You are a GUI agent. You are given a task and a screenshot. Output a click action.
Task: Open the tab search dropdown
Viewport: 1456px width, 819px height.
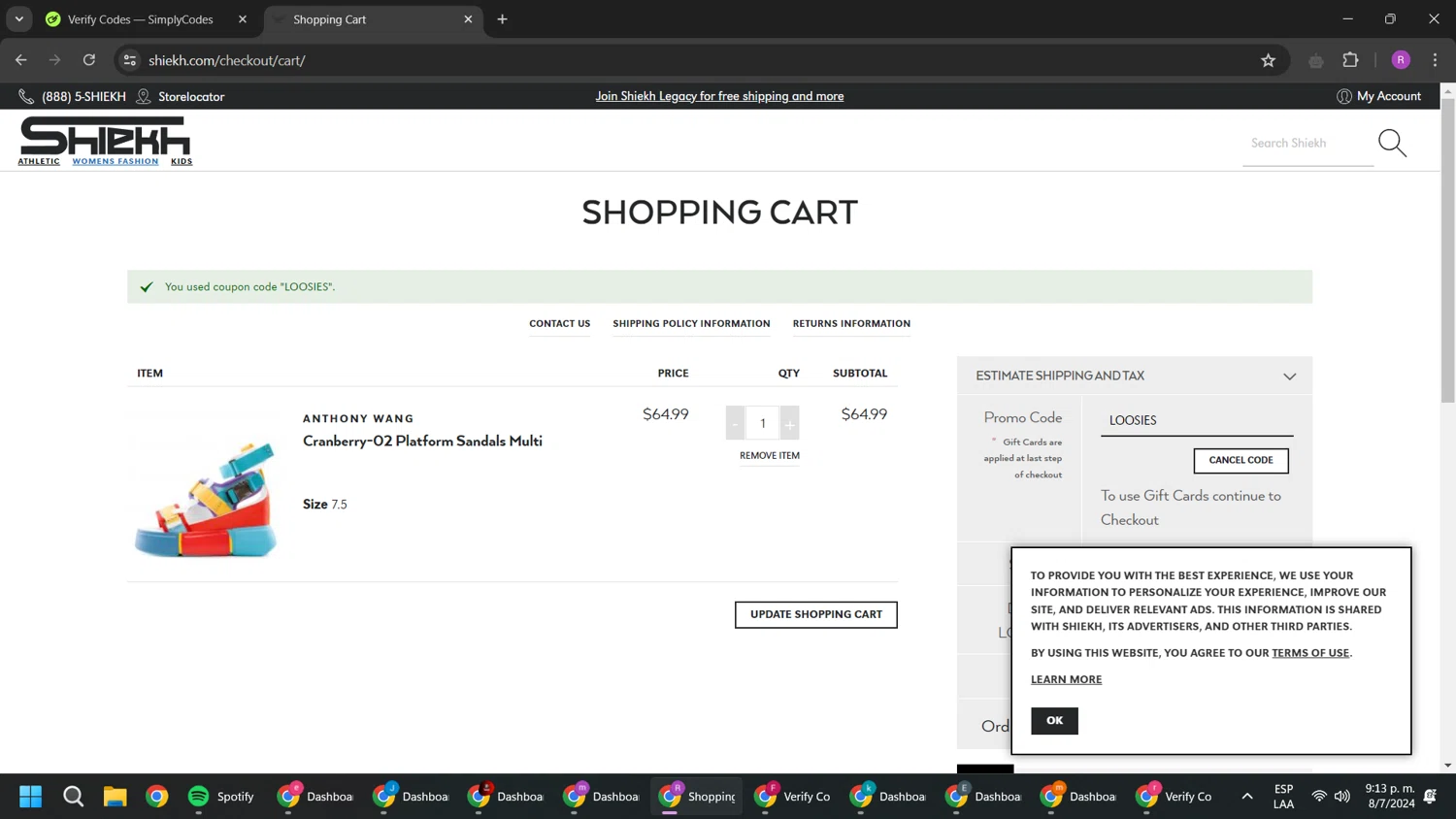pos(18,19)
